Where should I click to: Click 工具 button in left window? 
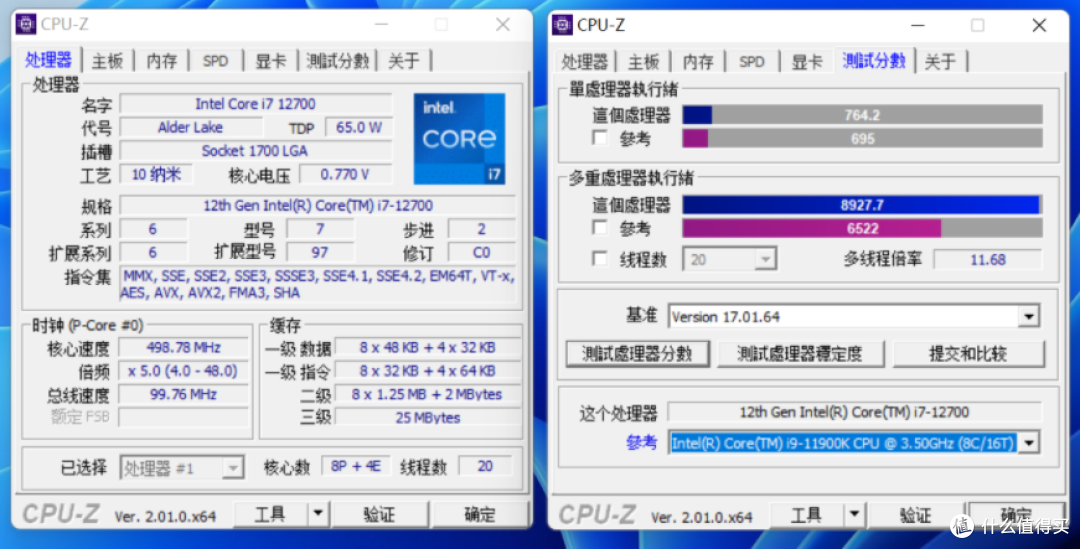point(271,514)
